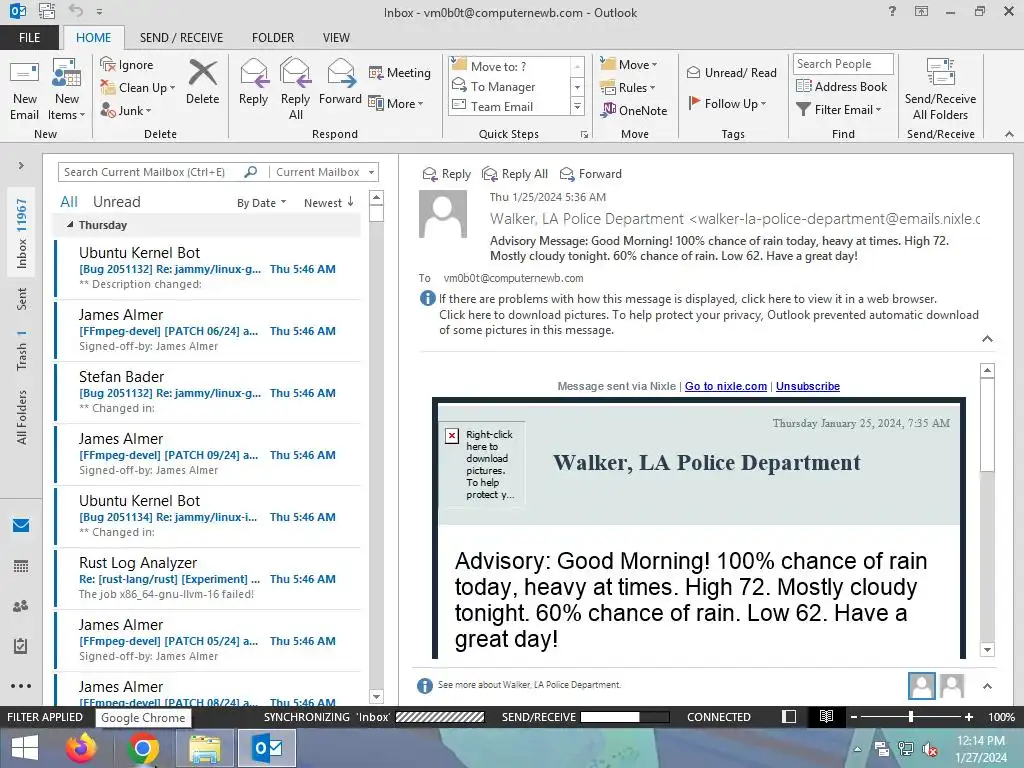Send message to OneNote
1024x768 pixels.
click(634, 110)
